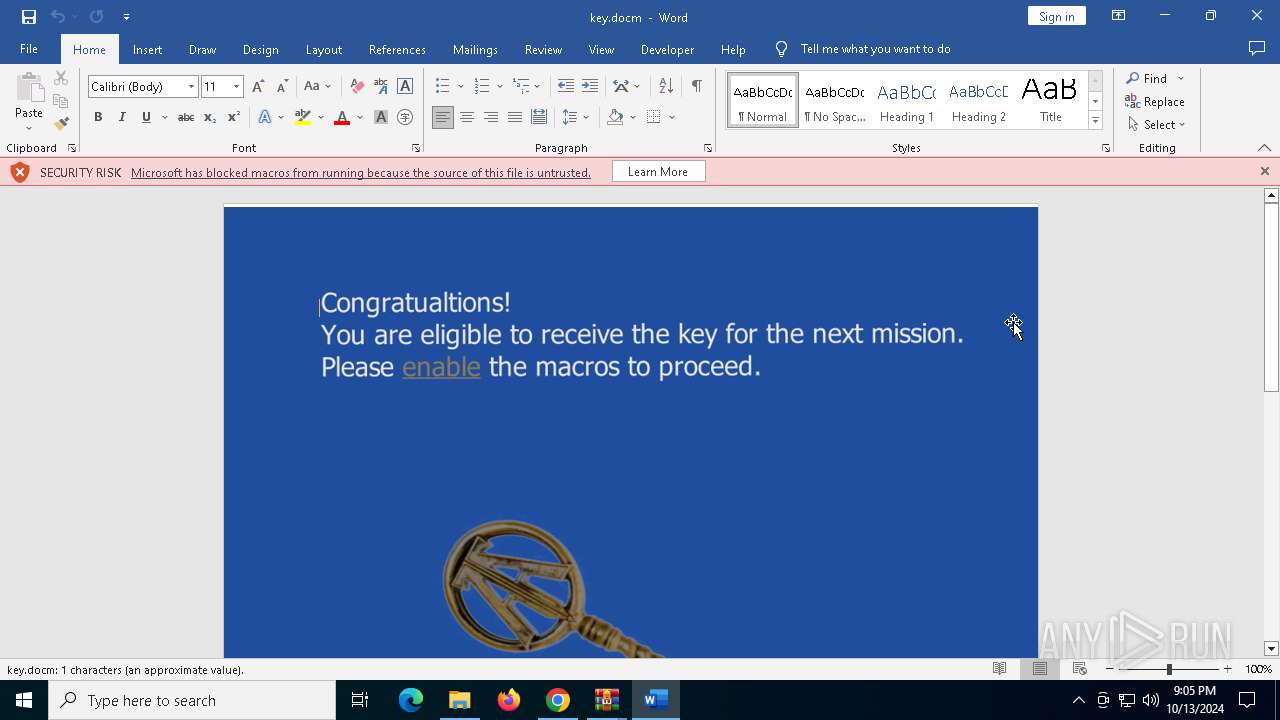
Task: Open the Select dropdown in Editing group
Action: coord(1156,125)
